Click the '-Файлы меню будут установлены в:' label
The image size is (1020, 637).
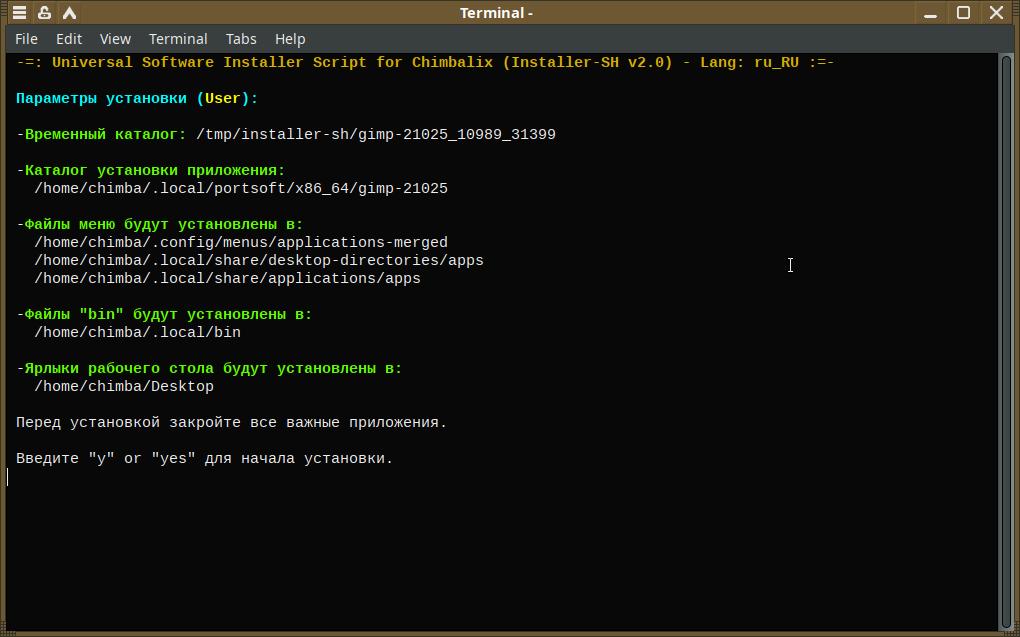click(160, 225)
